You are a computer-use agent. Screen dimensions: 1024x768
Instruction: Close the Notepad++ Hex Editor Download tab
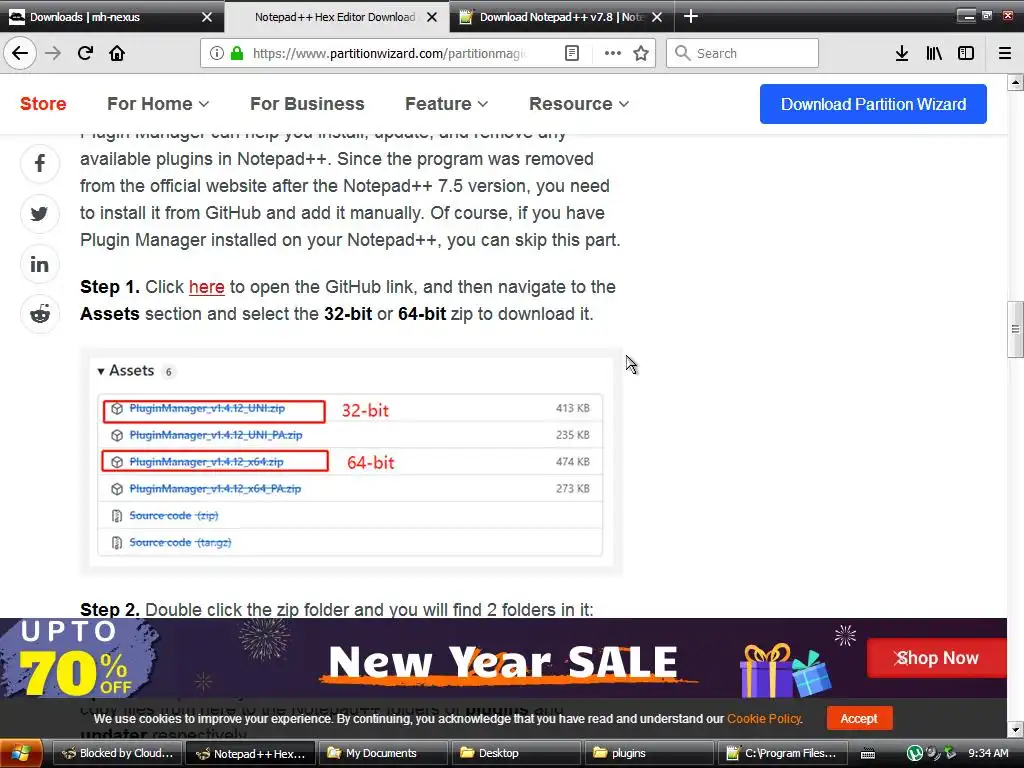[x=432, y=17]
